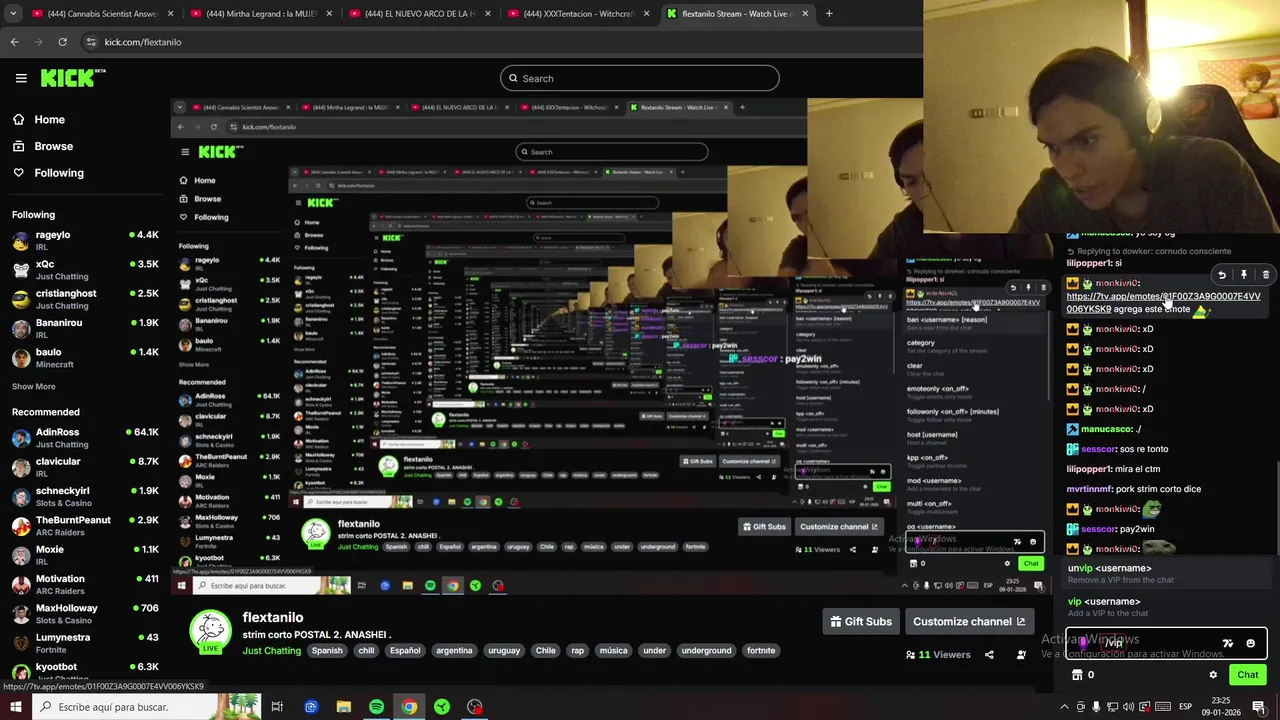Screen dimensions: 1280x720
Task: Open cristianghost channel in Following list
Action: [x=85, y=299]
